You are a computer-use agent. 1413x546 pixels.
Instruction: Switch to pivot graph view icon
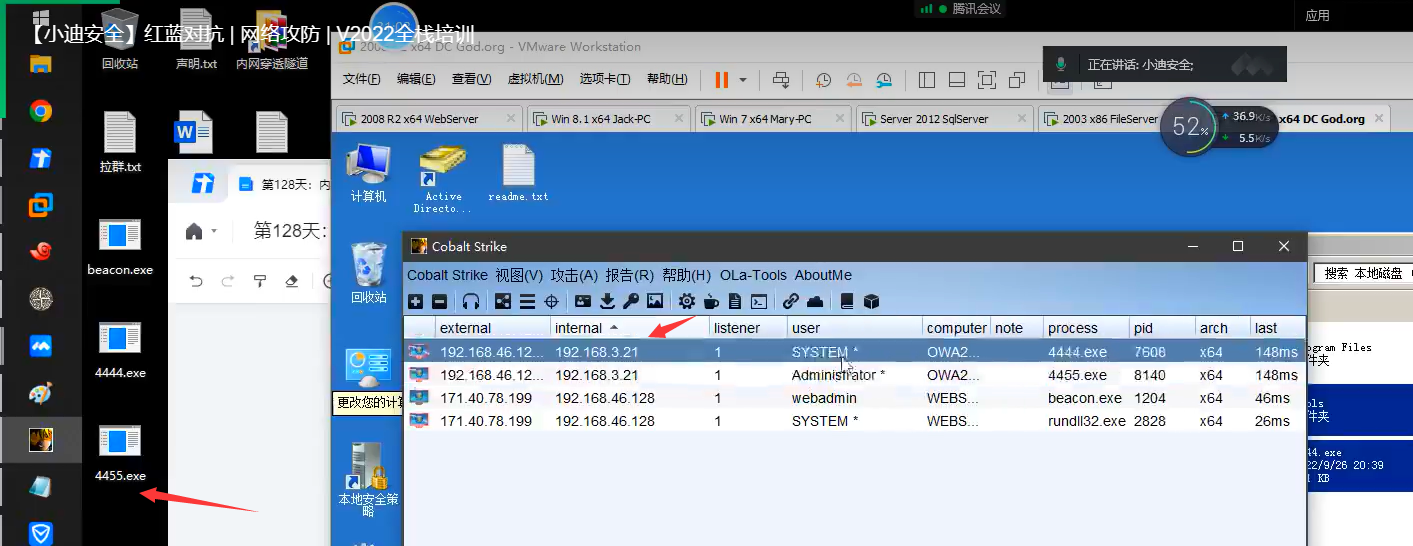(x=503, y=301)
